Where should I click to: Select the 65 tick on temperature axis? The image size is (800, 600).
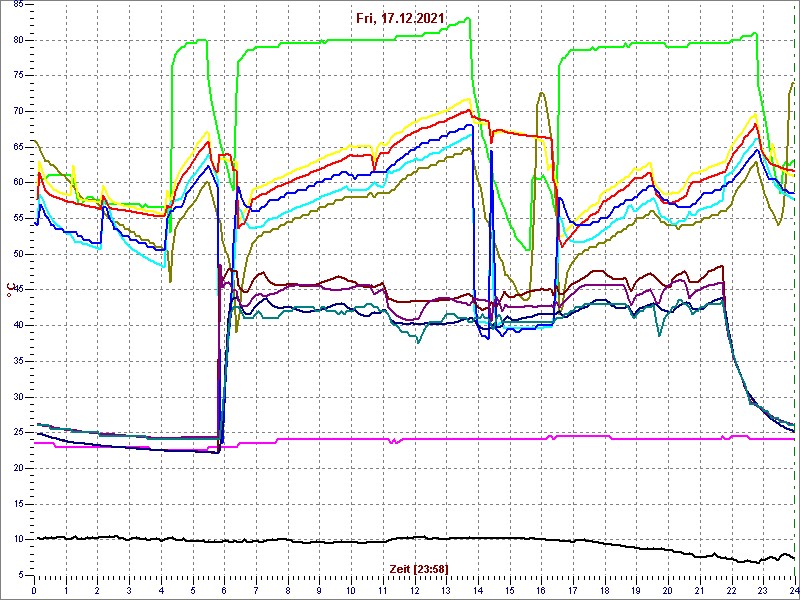tap(18, 147)
